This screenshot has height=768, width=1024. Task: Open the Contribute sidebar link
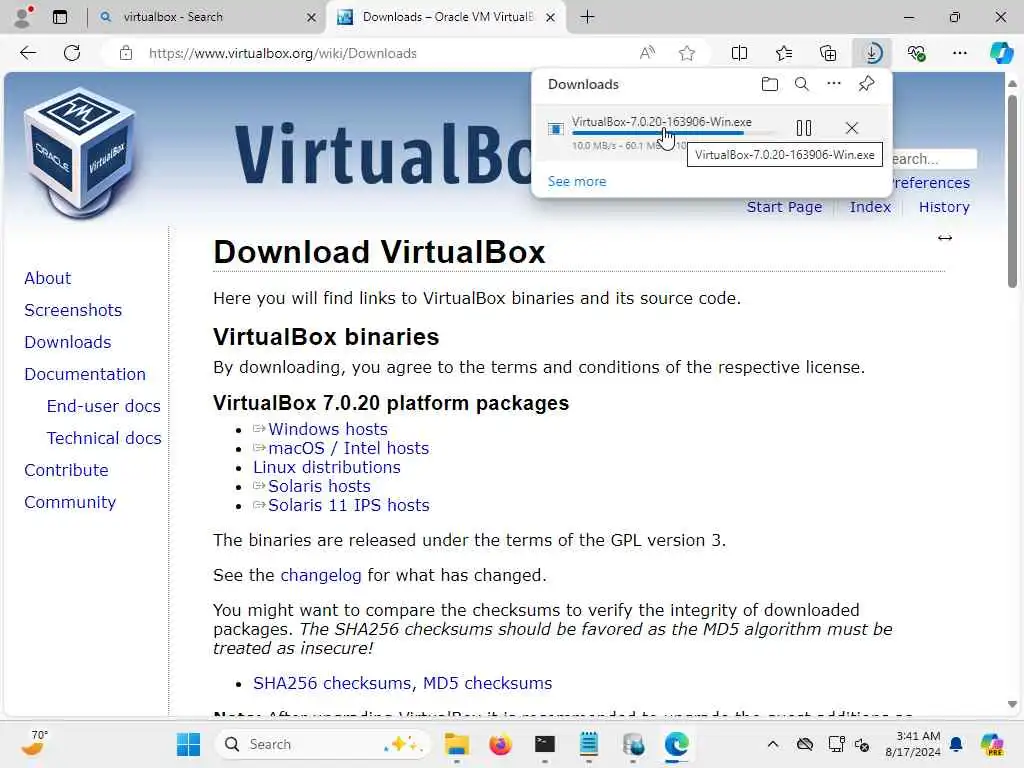tap(66, 470)
